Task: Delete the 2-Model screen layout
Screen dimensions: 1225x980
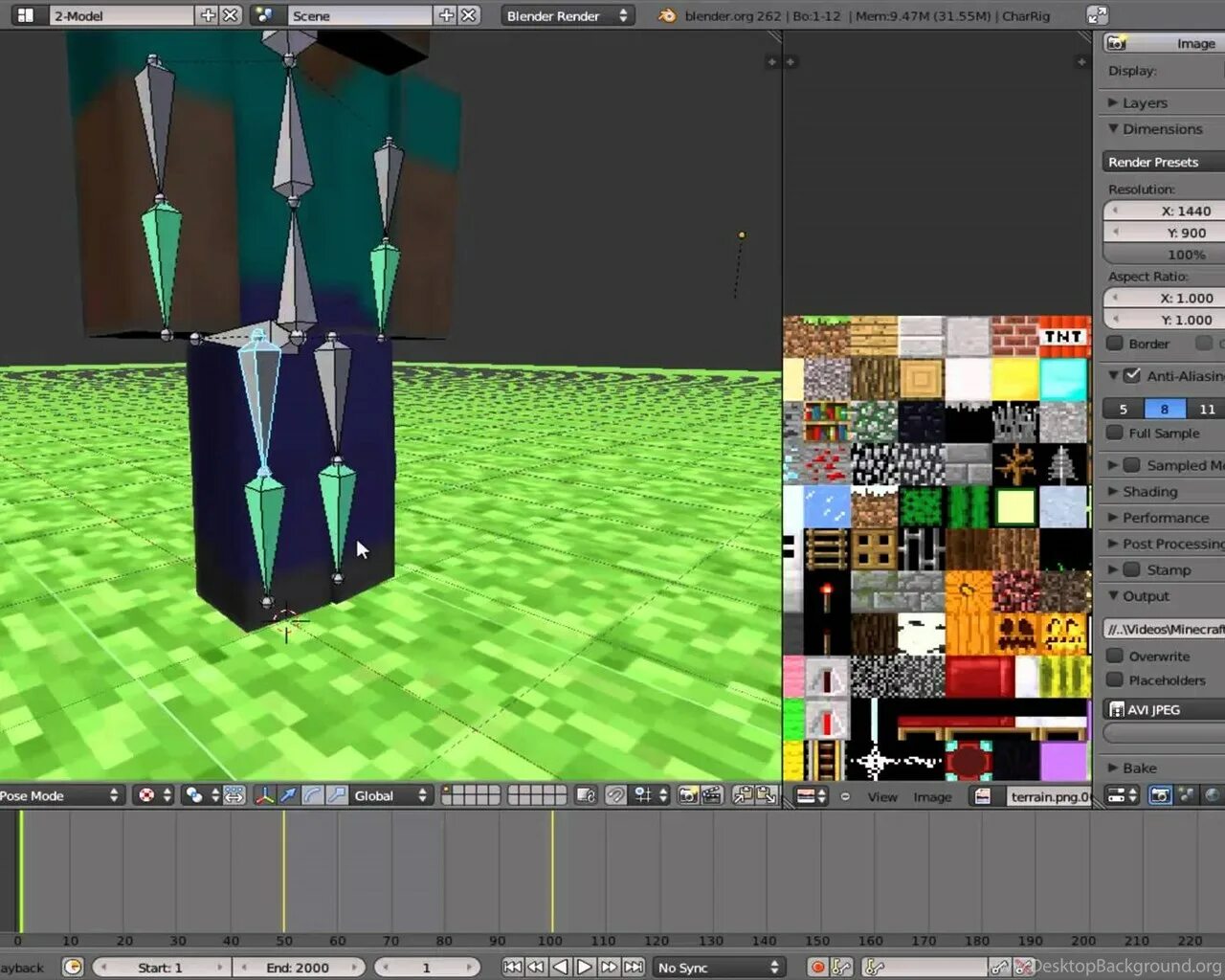Action: tap(231, 15)
